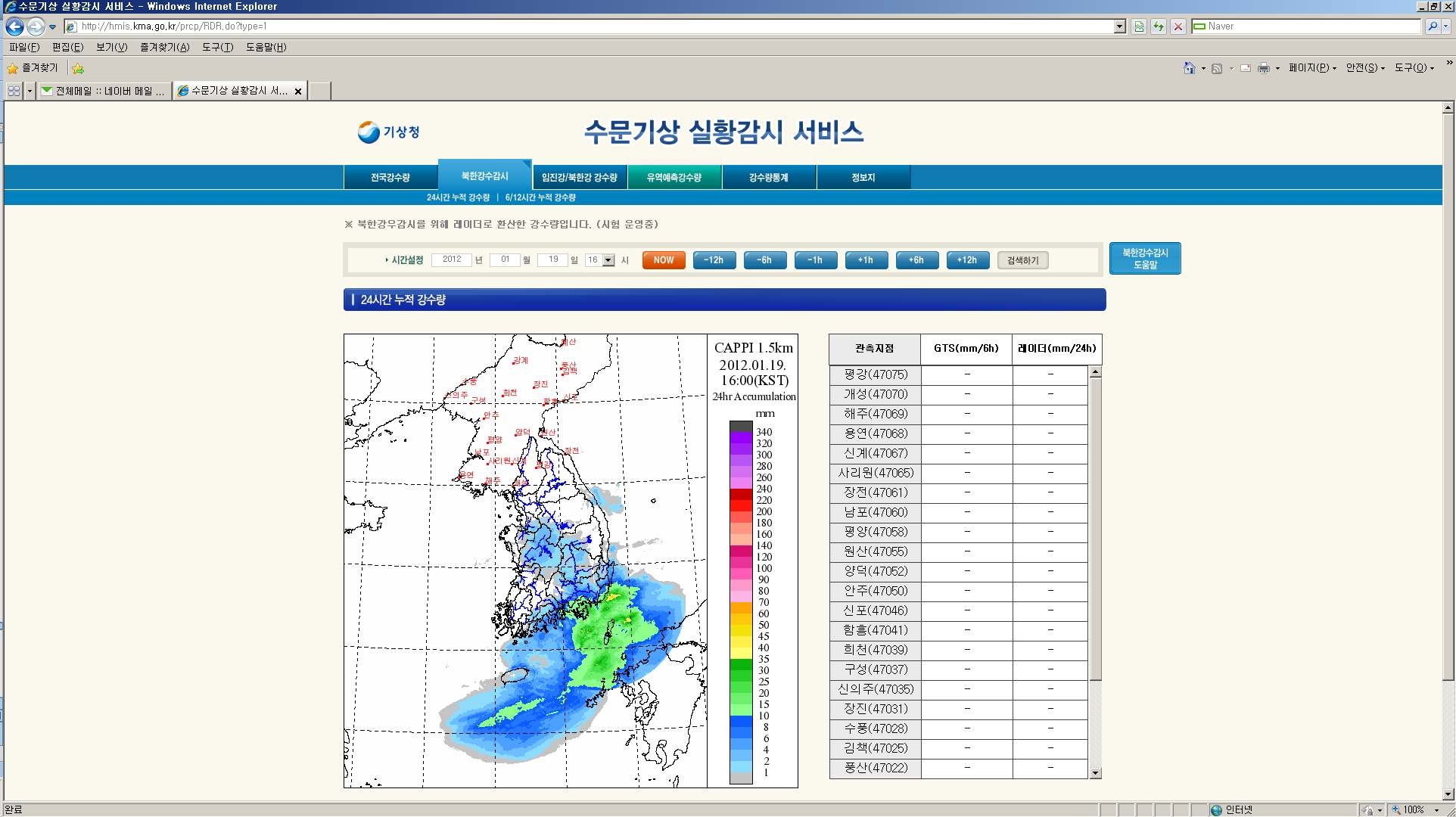The height and width of the screenshot is (817, 1456).
Task: Click the 평양(47058) station row
Action: pos(958,532)
